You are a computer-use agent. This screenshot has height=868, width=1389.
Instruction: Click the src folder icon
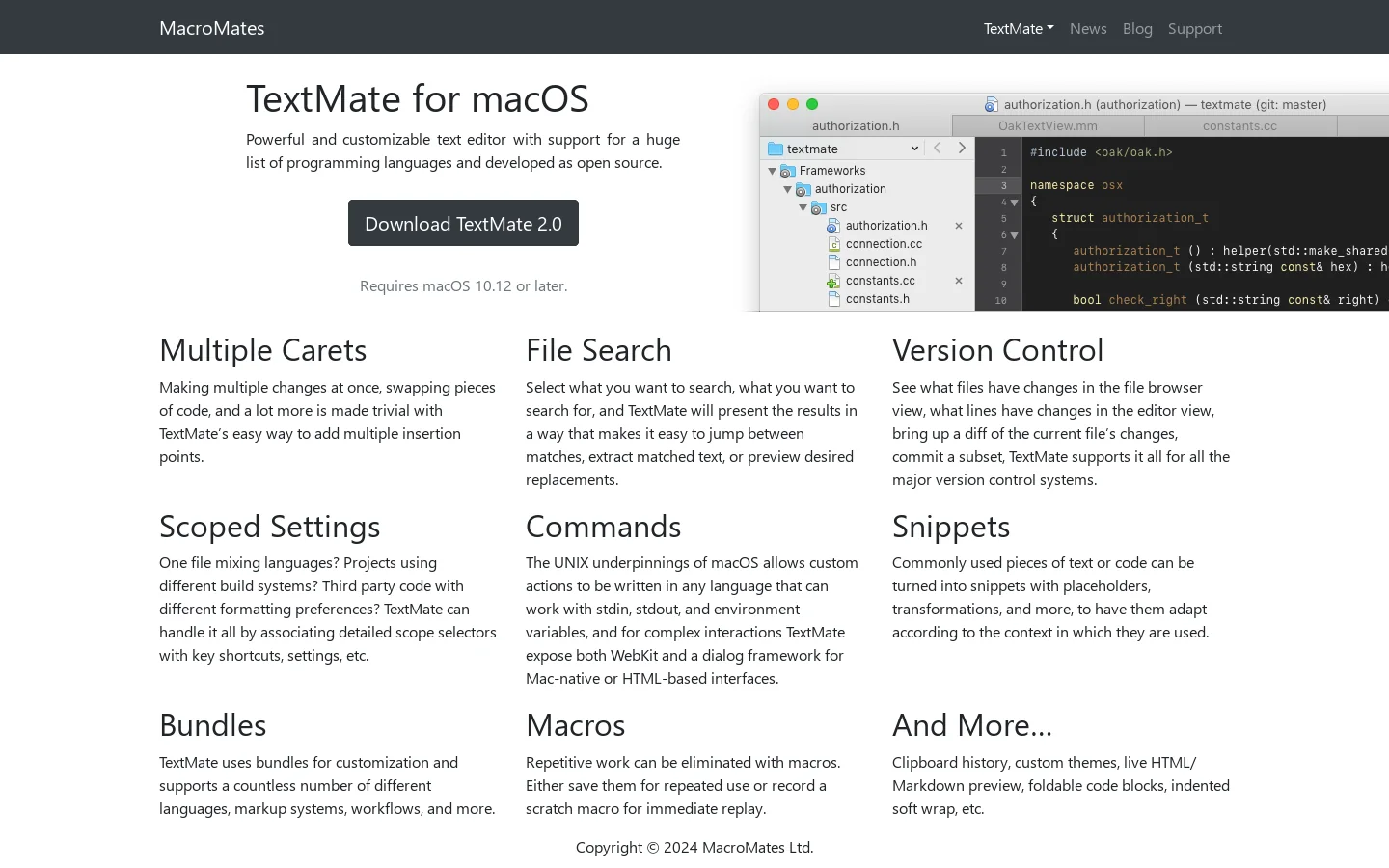click(x=819, y=207)
